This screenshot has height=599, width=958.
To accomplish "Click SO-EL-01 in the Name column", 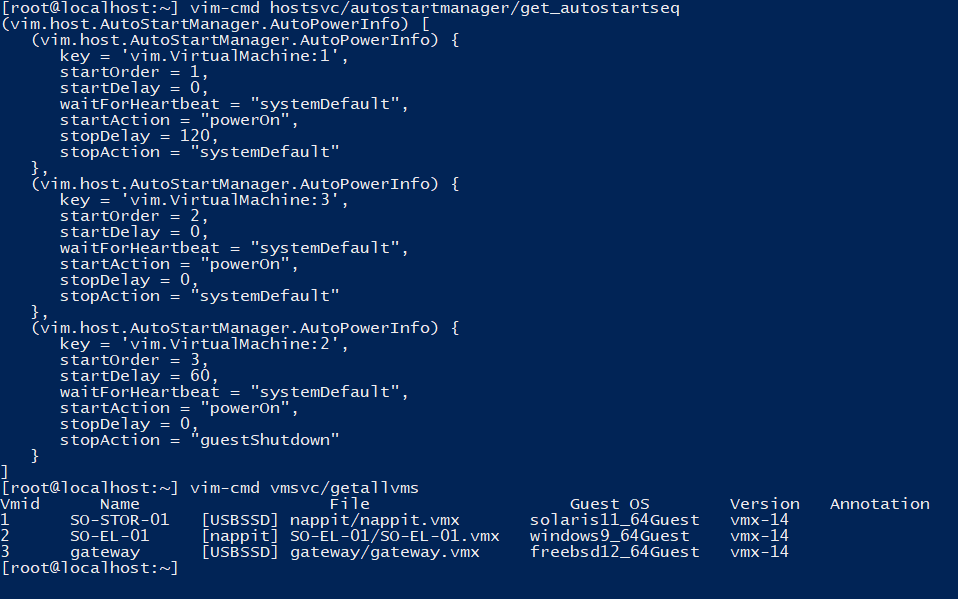I will (109, 536).
